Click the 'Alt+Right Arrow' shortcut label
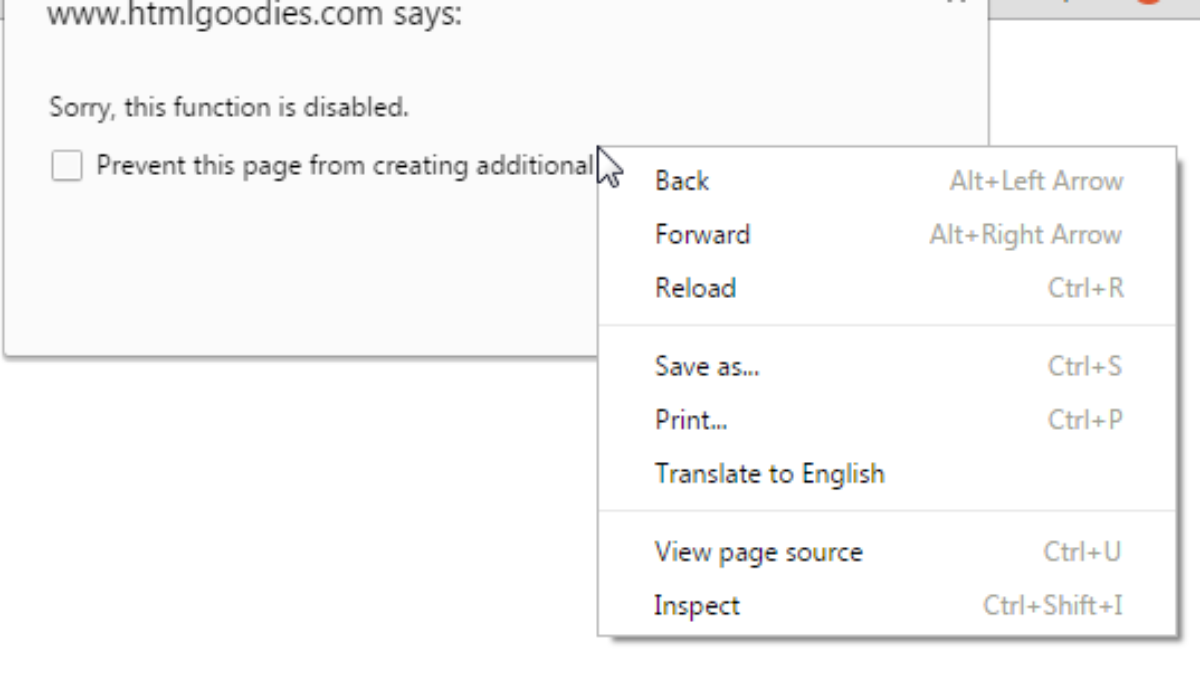Viewport: 1200px width, 675px height. click(x=1025, y=235)
